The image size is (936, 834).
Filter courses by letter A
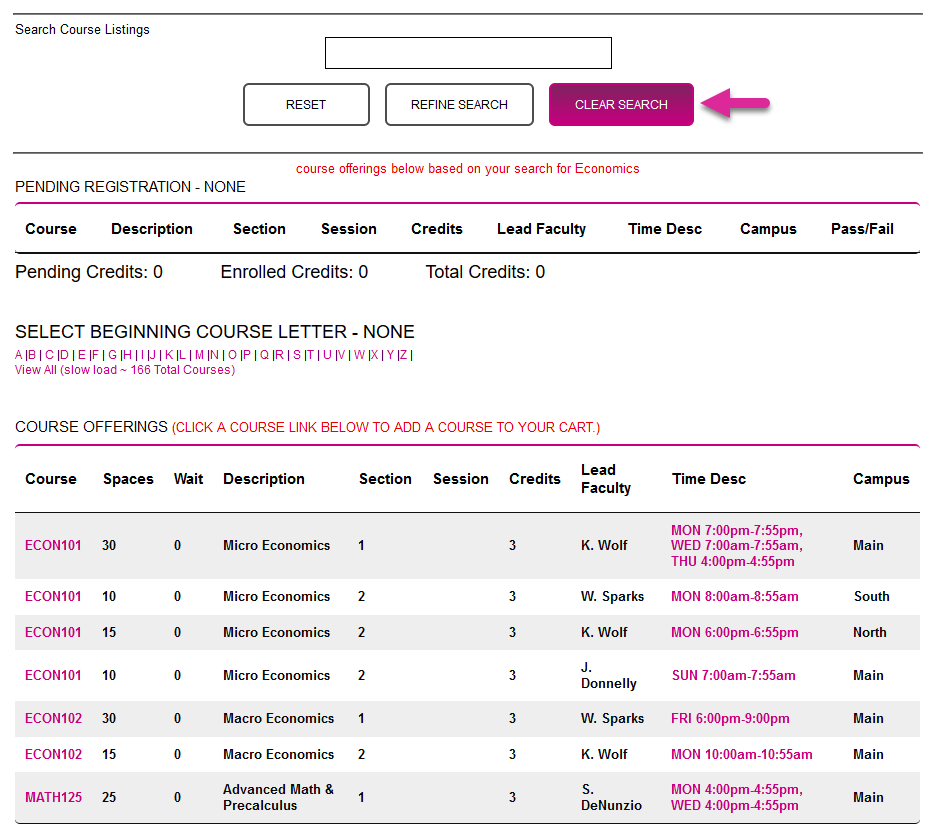pyautogui.click(x=19, y=355)
